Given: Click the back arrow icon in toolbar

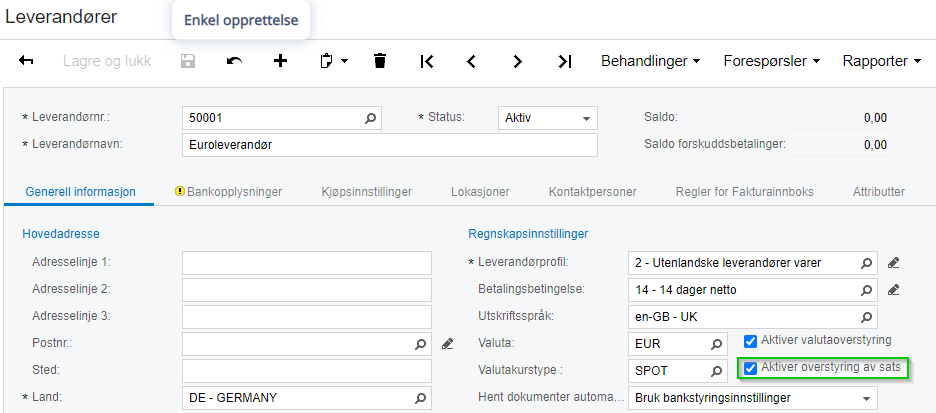Looking at the screenshot, I should click(x=26, y=60).
